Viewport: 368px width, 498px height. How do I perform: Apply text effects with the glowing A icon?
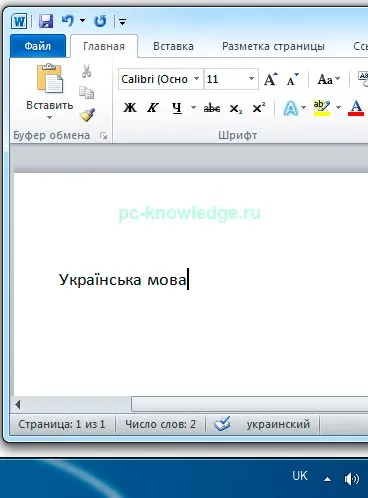coord(291,108)
